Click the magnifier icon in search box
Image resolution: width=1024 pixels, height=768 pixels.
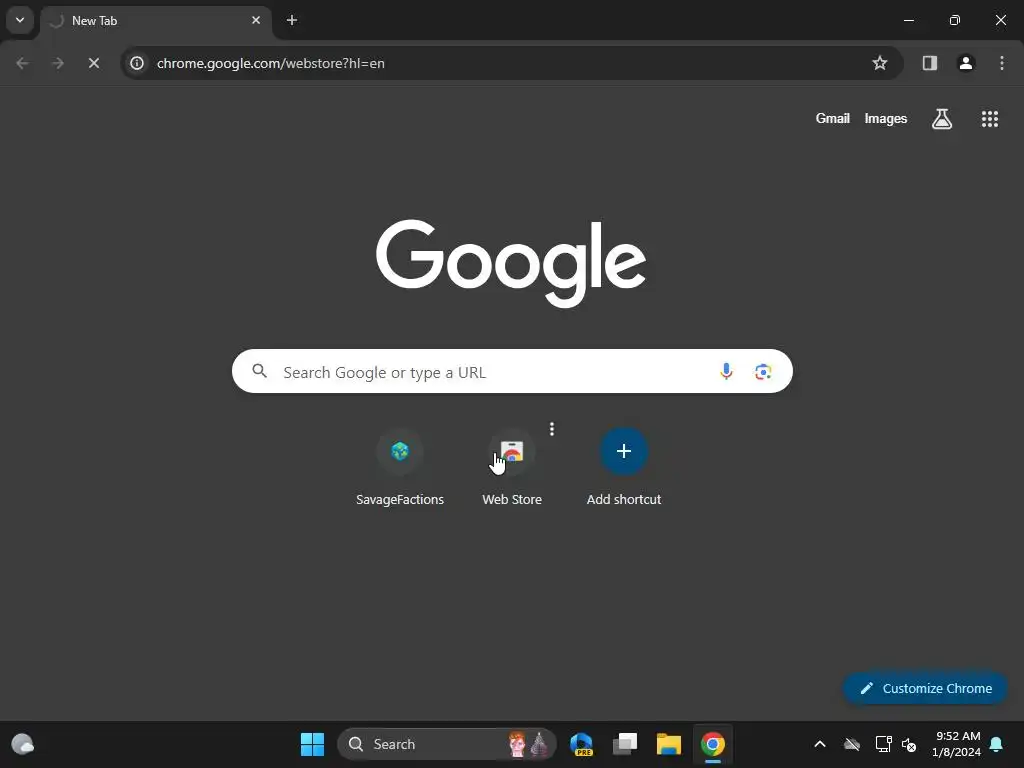click(260, 372)
